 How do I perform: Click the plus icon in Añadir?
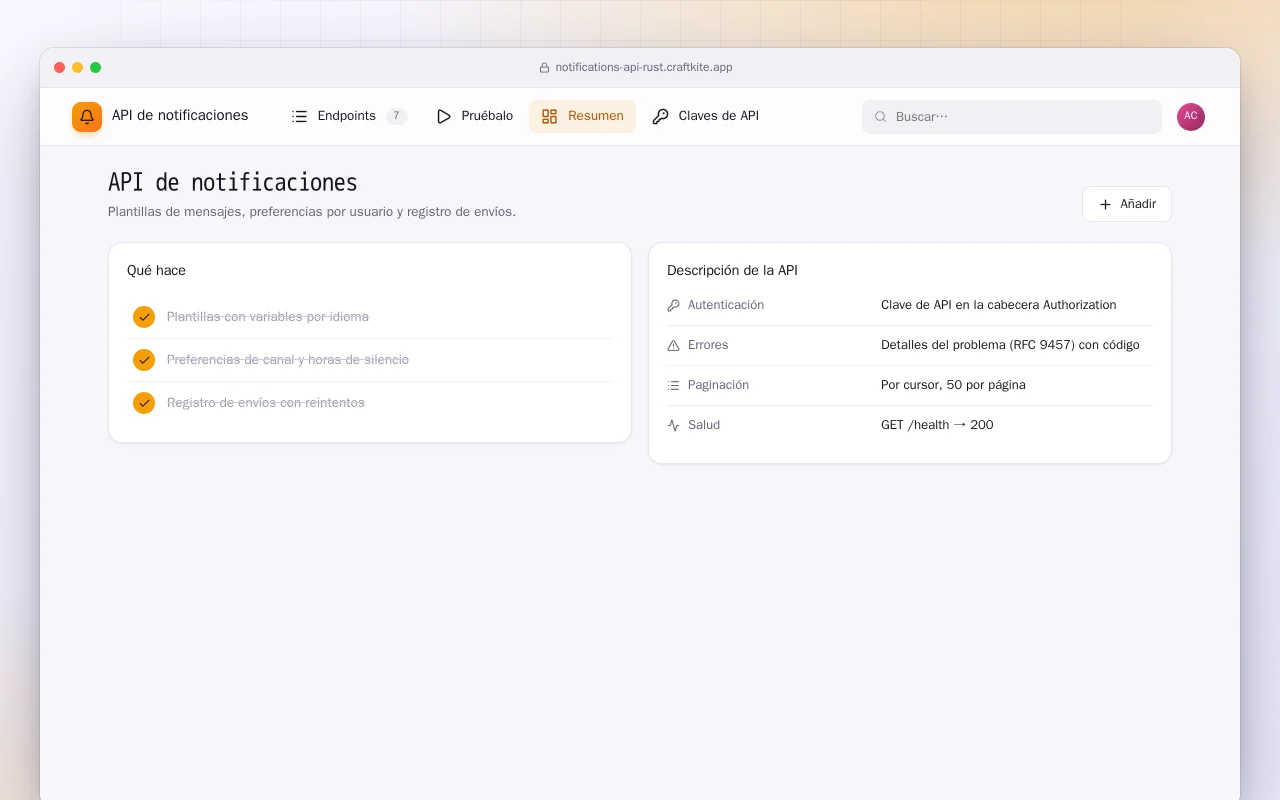[1105, 204]
